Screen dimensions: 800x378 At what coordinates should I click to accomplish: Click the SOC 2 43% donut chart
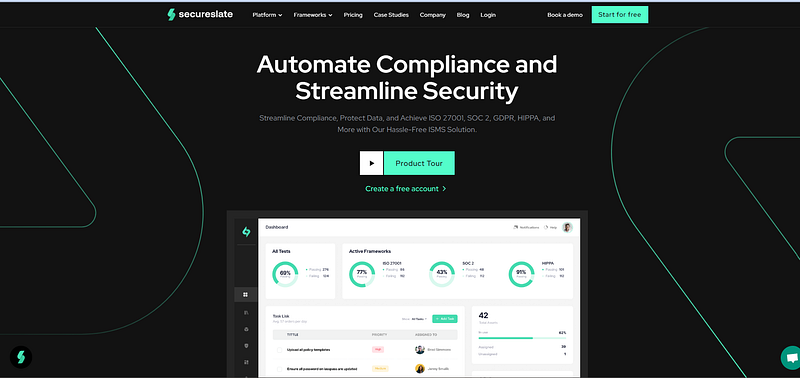(442, 274)
